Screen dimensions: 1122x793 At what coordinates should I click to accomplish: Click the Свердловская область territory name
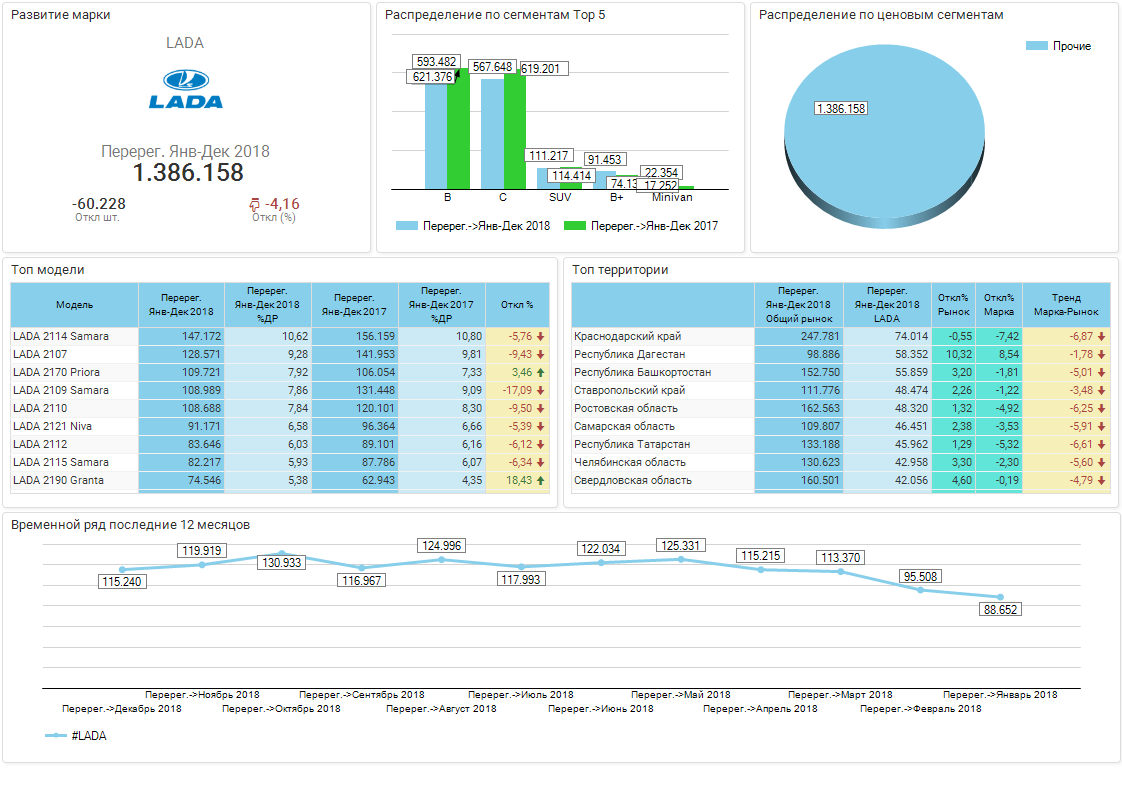click(x=632, y=480)
